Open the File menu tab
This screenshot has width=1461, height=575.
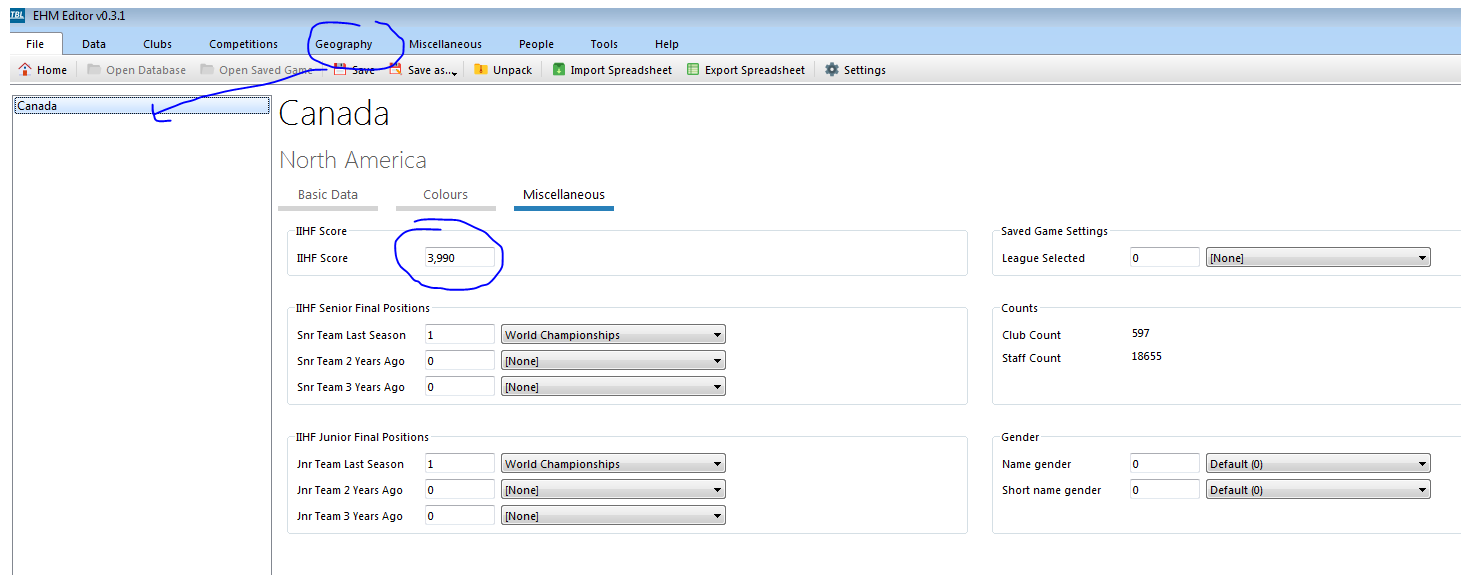[35, 44]
